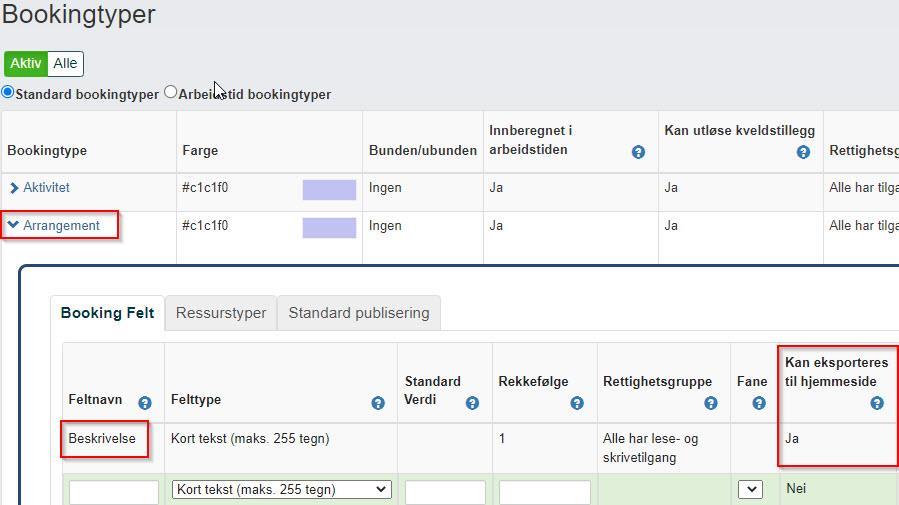Click help icon for Kan utløse kveldstillegg
This screenshot has width=899, height=505.
[803, 152]
